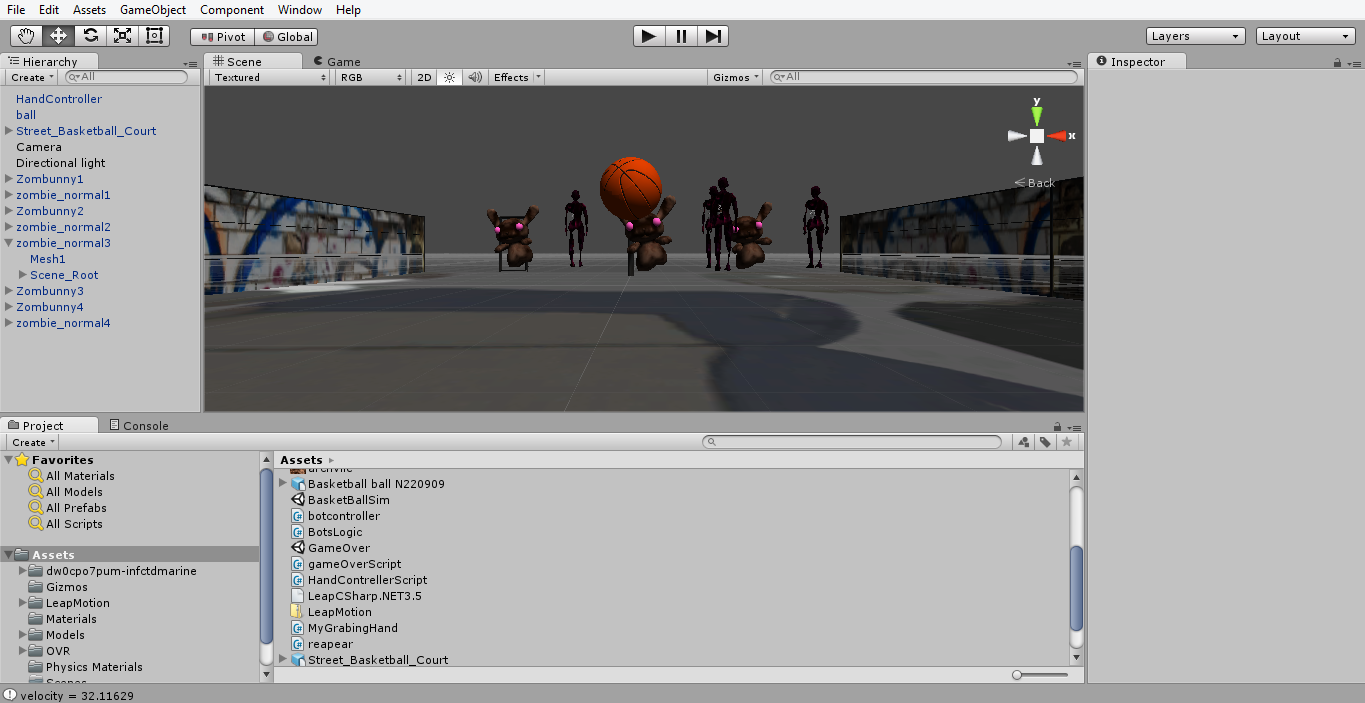This screenshot has height=703, width=1365.
Task: Open the GameObject menu
Action: click(153, 10)
